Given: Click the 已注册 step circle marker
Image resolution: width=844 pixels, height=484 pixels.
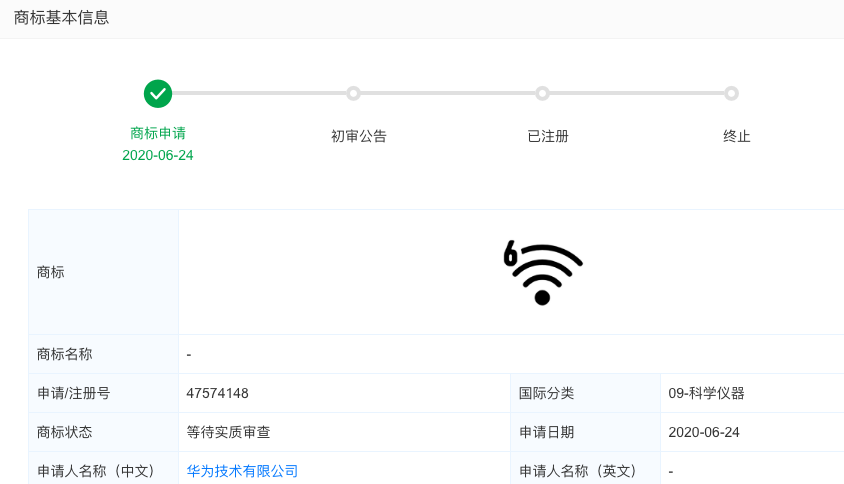Looking at the screenshot, I should click(x=542, y=94).
